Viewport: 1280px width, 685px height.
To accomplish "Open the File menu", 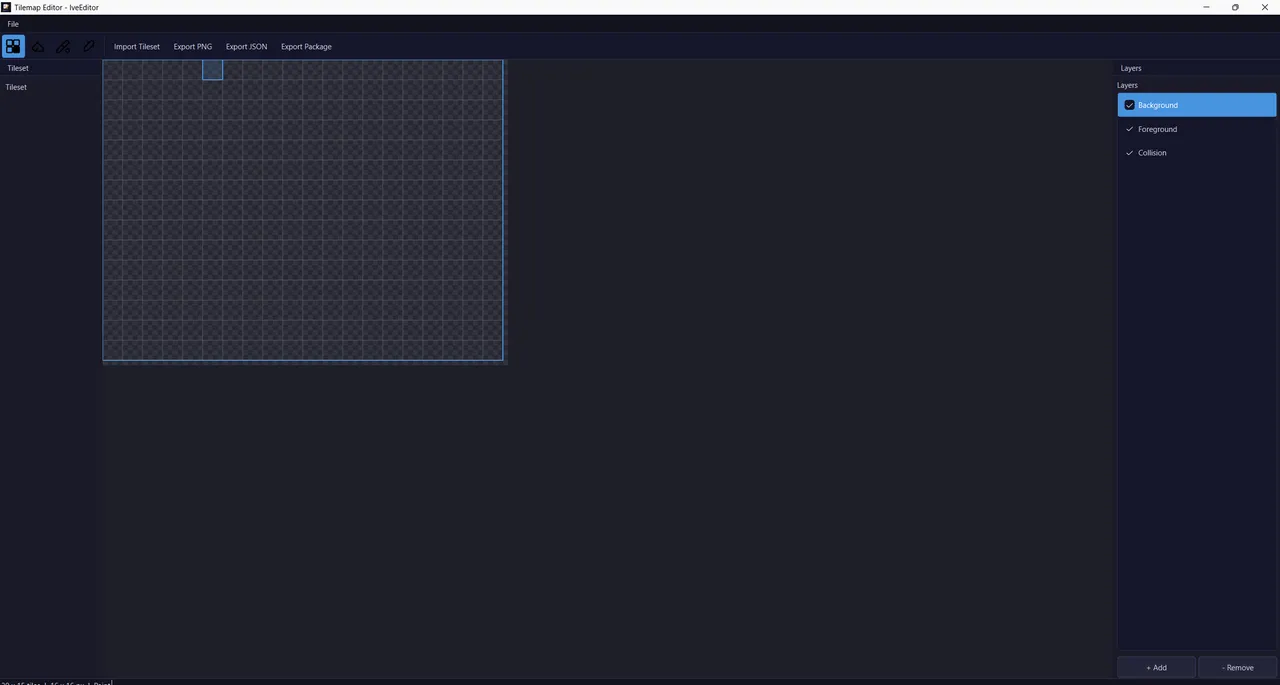I will pyautogui.click(x=13, y=24).
